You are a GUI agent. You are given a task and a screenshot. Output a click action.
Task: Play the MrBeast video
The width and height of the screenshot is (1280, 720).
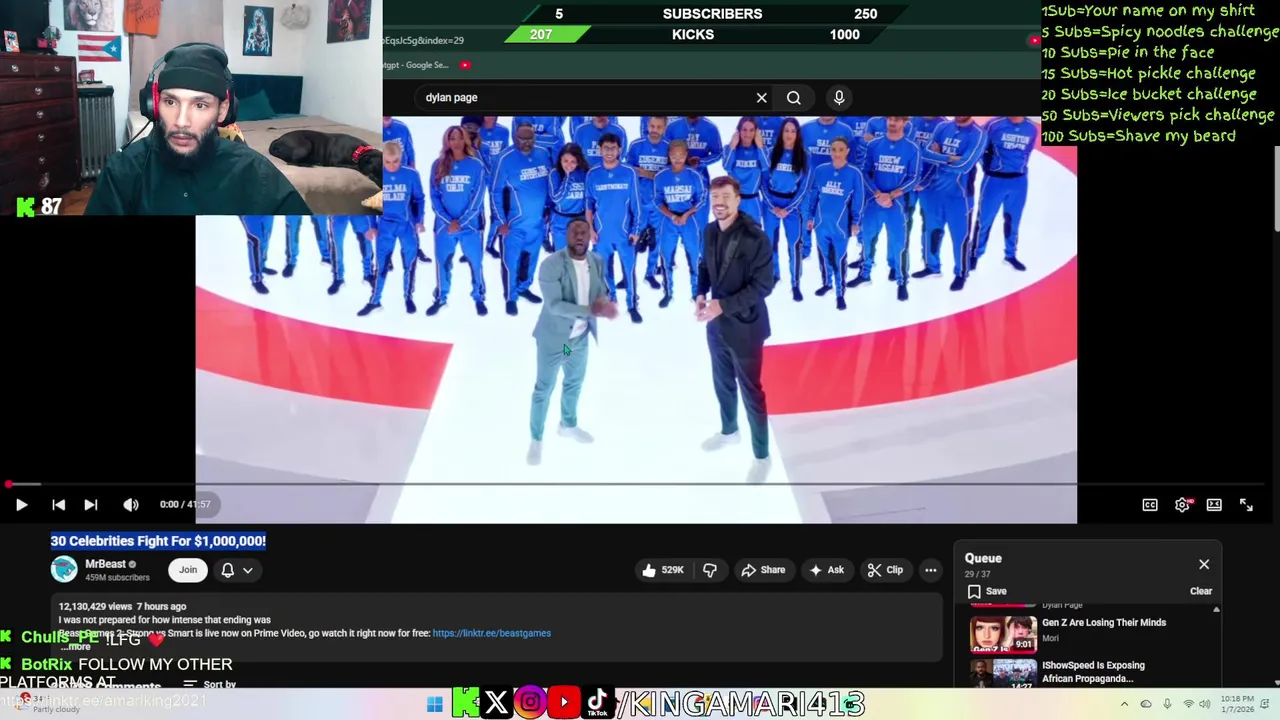[x=21, y=505]
